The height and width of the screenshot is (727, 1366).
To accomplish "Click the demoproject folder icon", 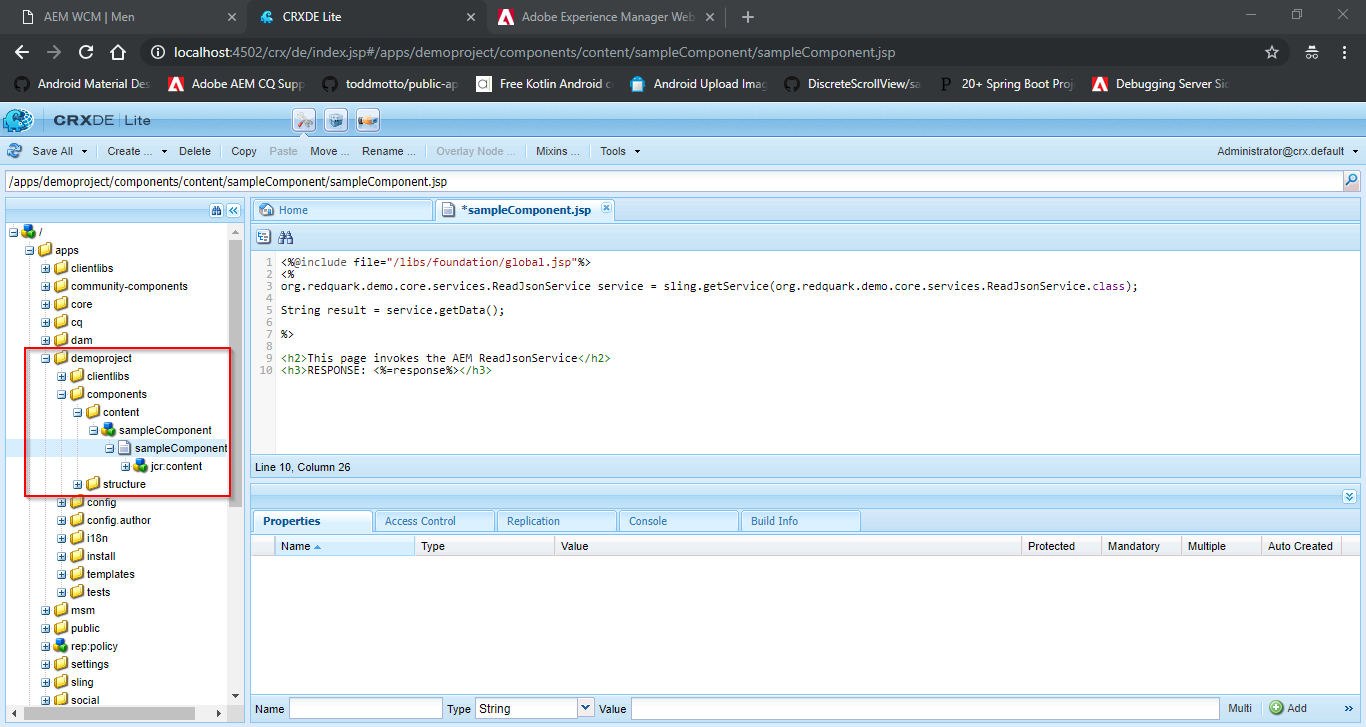I will coord(61,358).
